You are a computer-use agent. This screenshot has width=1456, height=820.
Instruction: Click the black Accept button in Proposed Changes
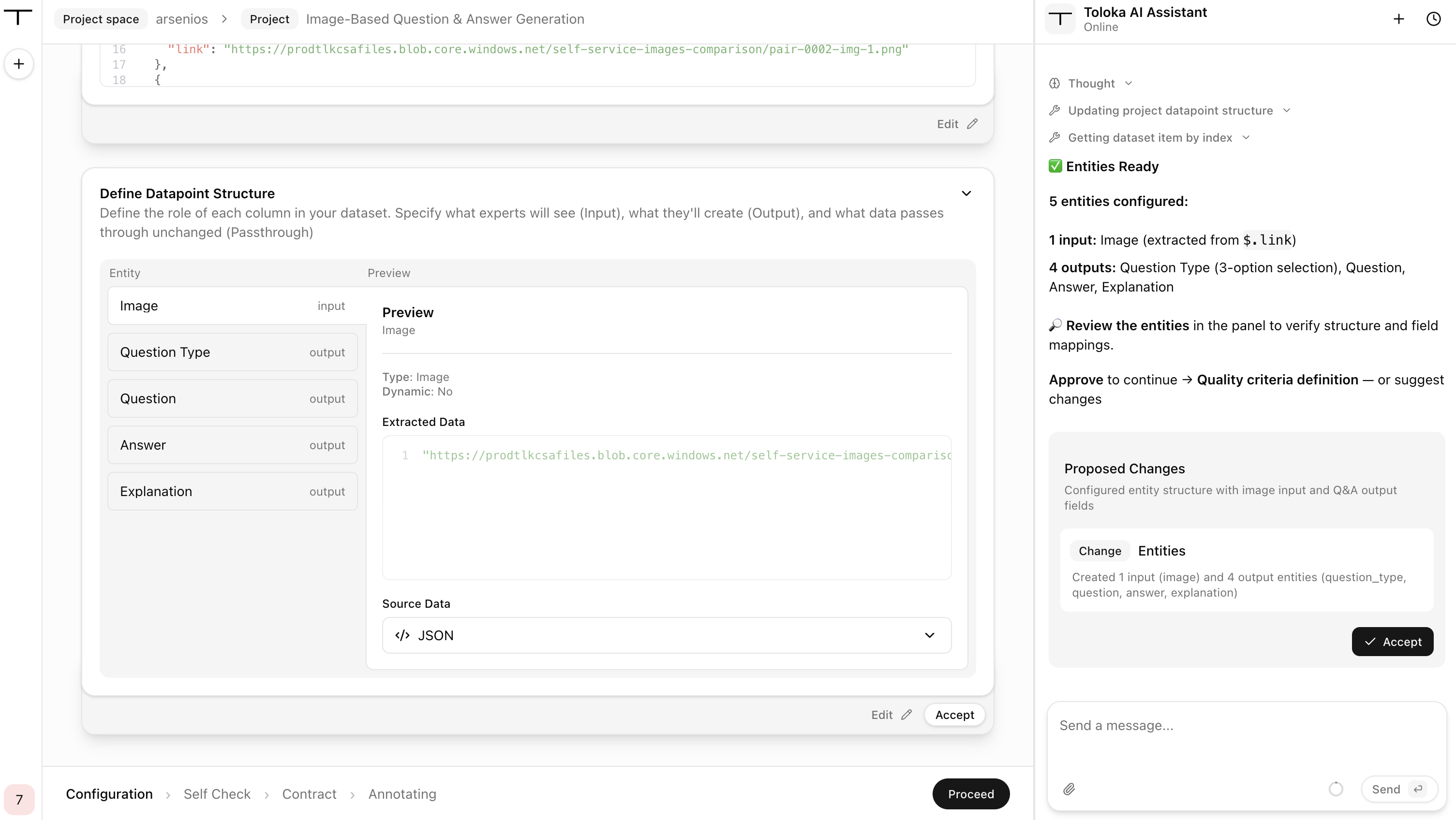pos(1392,642)
